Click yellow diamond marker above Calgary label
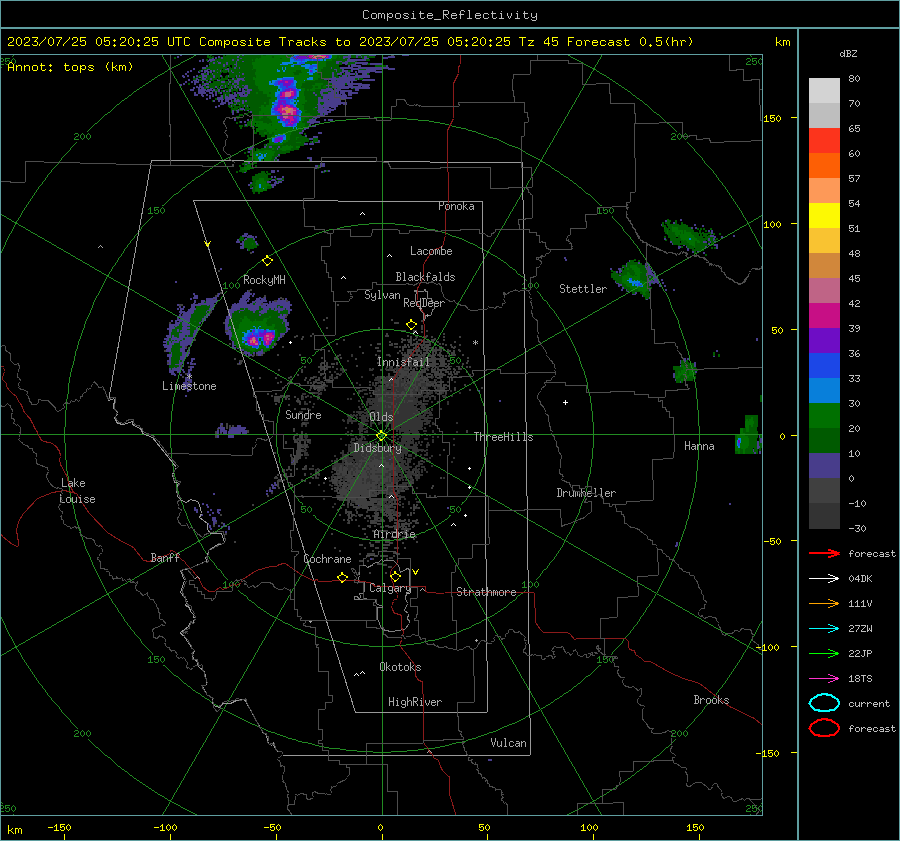Screen dimensions: 900x841 pyautogui.click(x=395, y=576)
